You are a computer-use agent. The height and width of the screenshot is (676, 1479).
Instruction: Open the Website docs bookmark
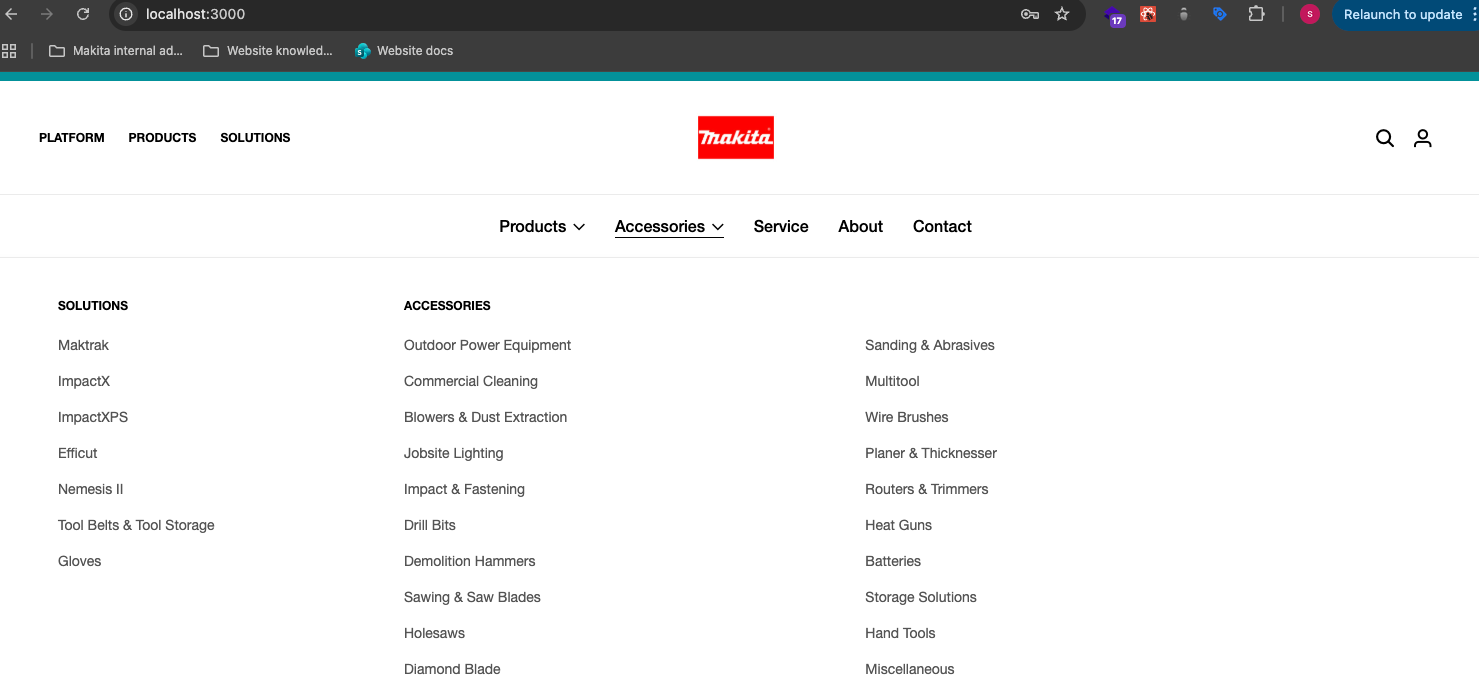404,51
